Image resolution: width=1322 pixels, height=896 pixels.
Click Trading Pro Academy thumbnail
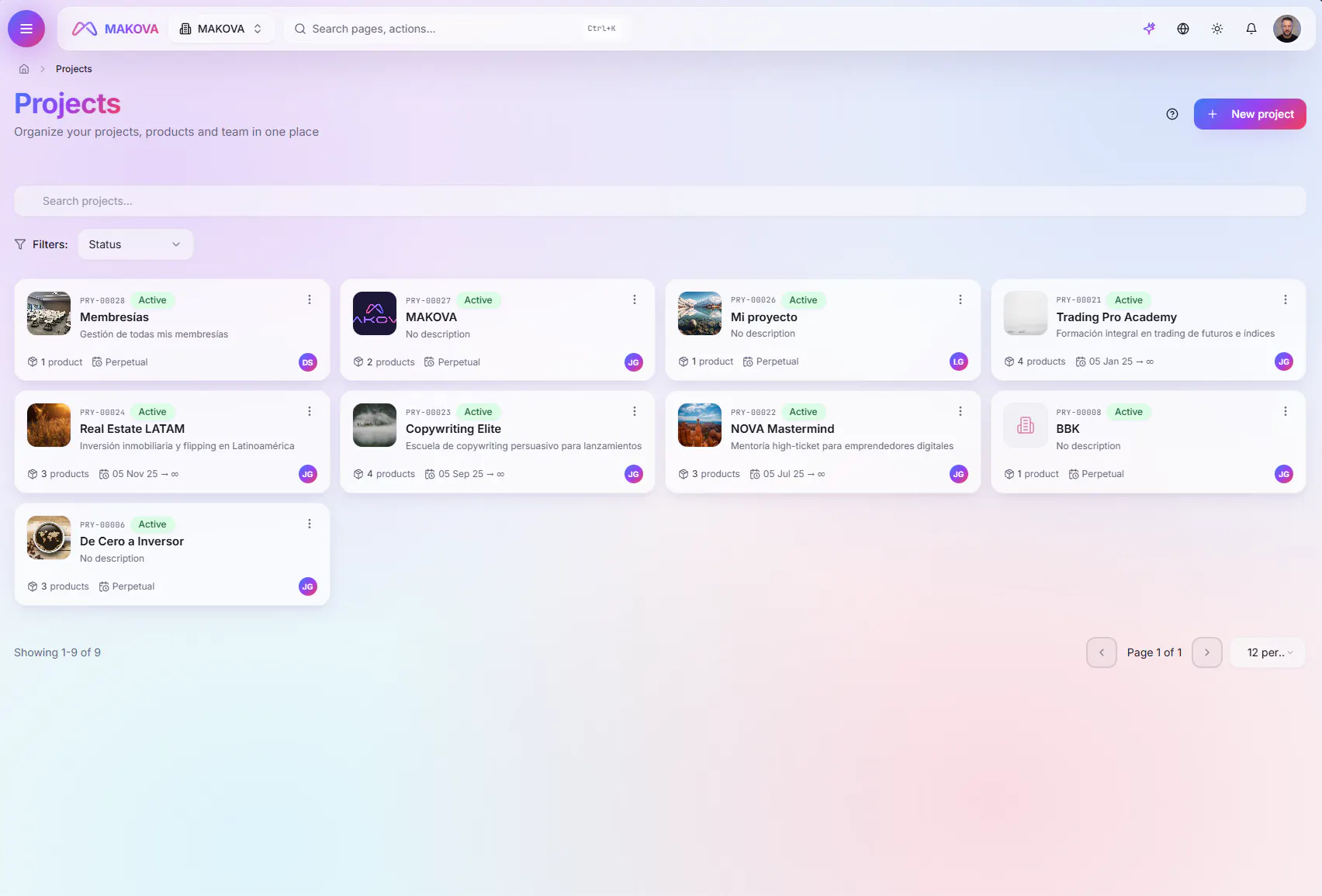click(1026, 313)
